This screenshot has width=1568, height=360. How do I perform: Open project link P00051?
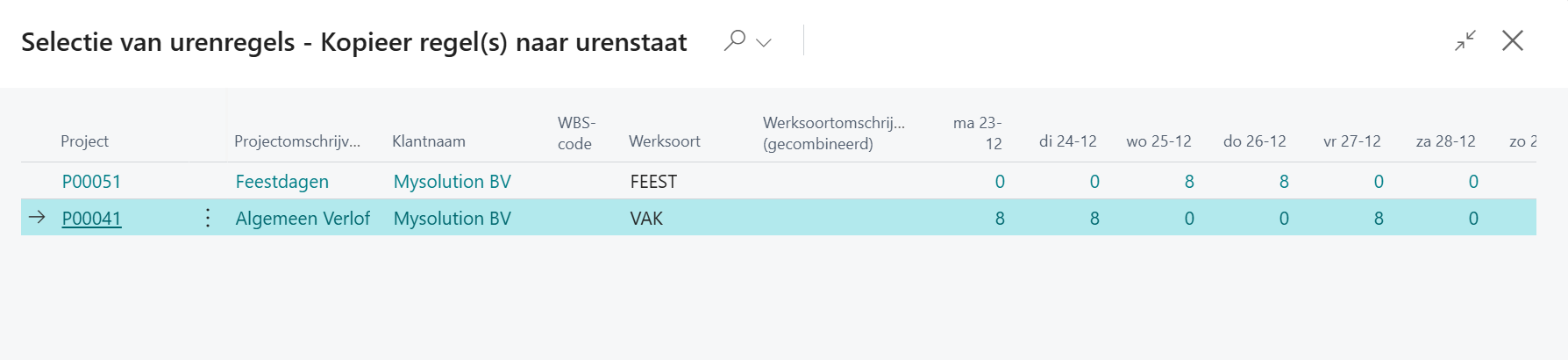pos(91,182)
